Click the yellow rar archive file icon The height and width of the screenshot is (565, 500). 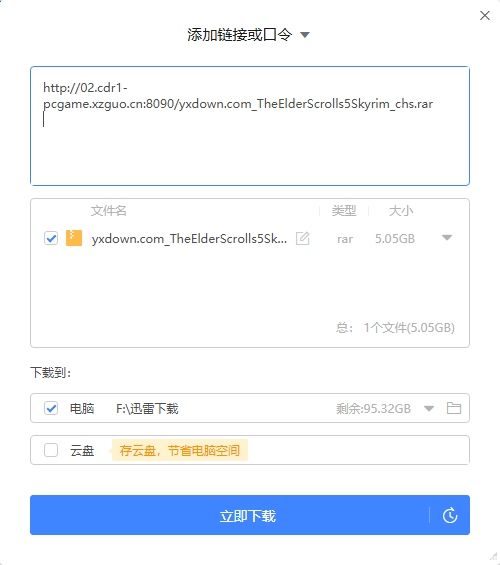pyautogui.click(x=74, y=238)
